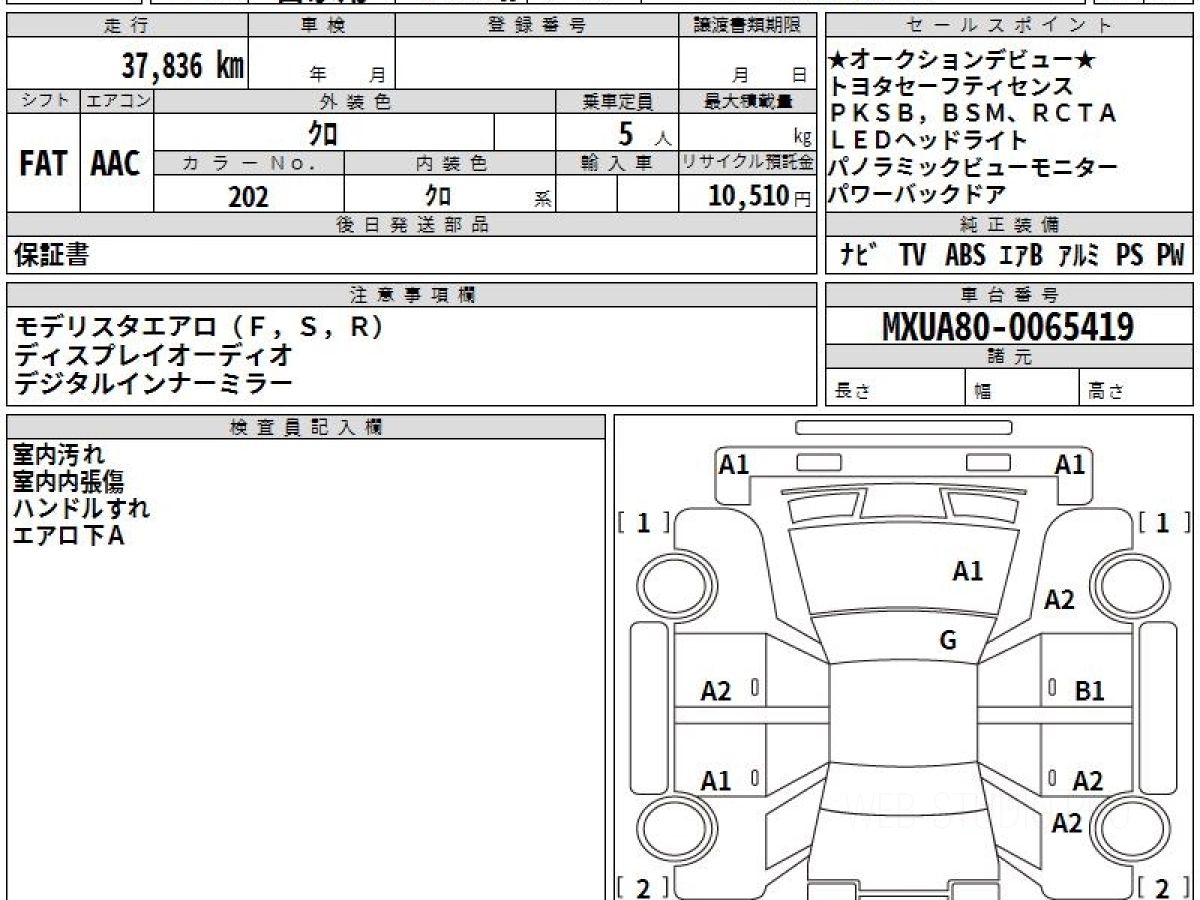Click the 最大積載量 header
Image resolution: width=1200 pixels, height=900 pixels.
(747, 101)
